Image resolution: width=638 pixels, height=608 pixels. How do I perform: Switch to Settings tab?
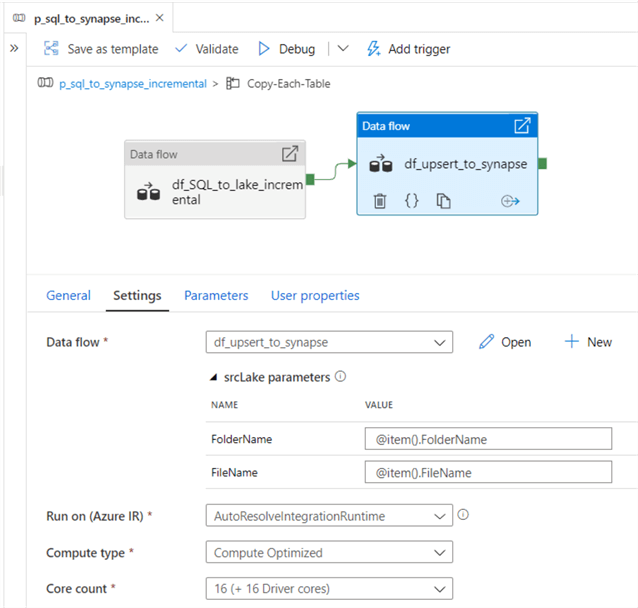pyautogui.click(x=137, y=295)
